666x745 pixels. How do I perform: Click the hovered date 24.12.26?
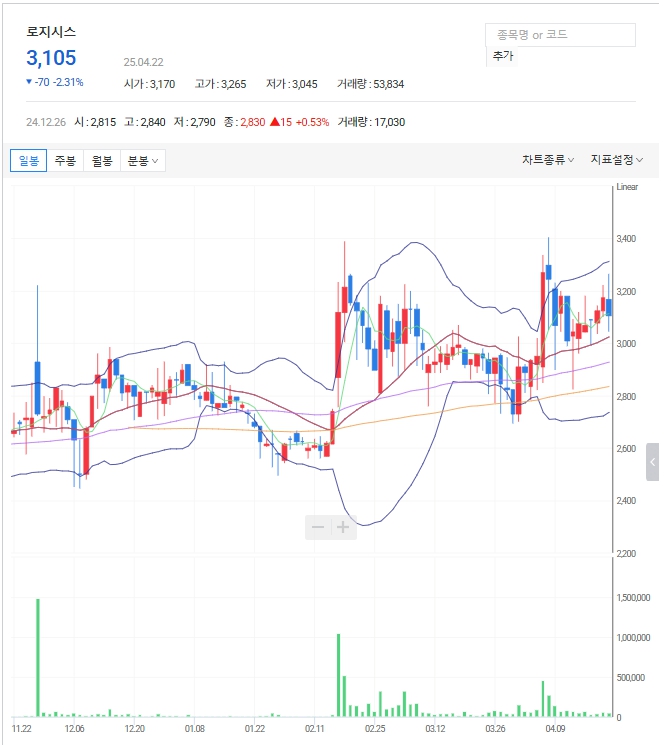click(46, 122)
